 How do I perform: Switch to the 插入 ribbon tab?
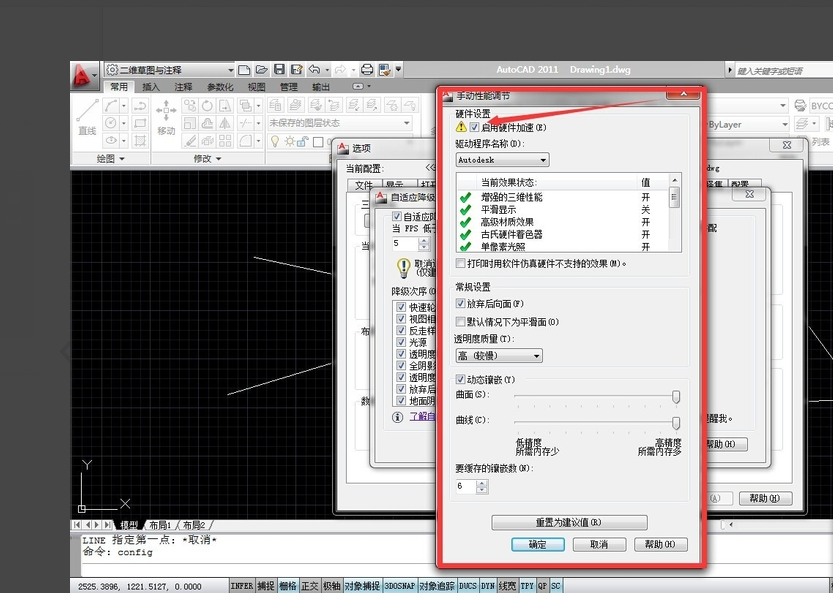tap(151, 87)
